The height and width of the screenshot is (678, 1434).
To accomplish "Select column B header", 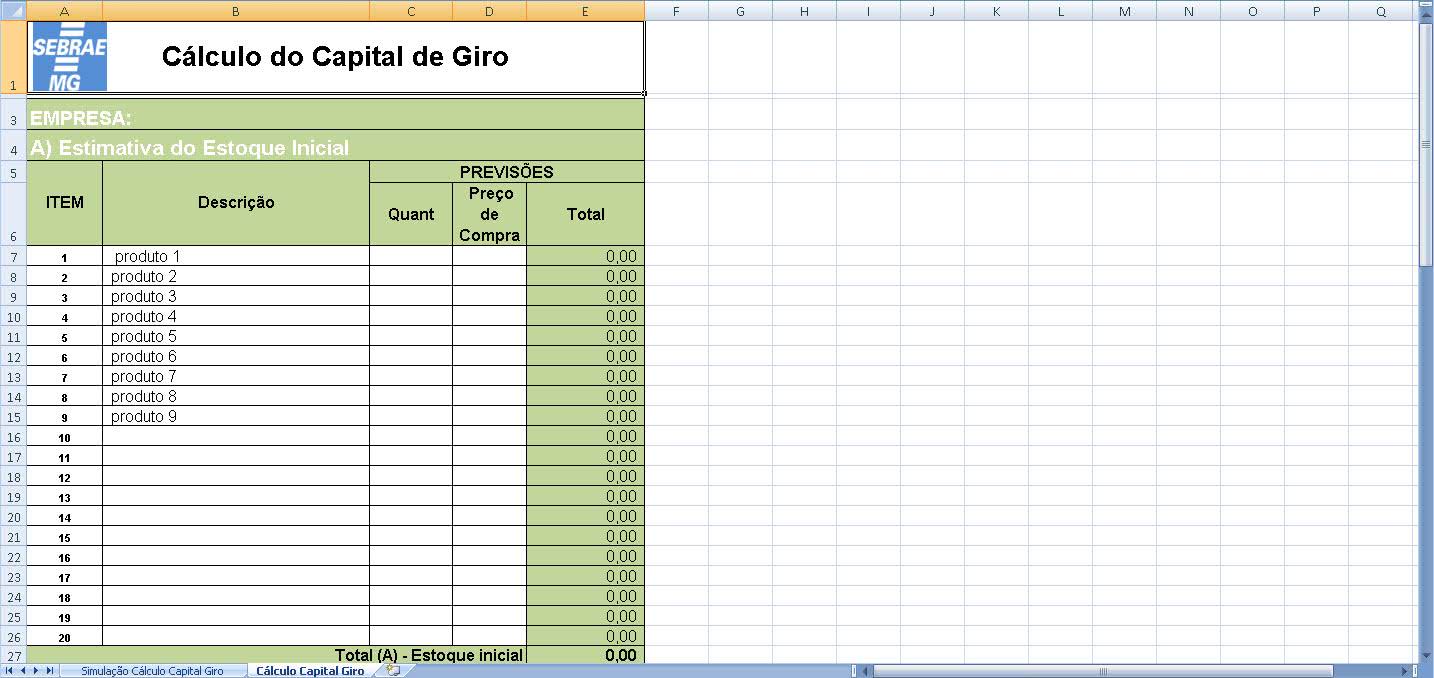I will 236,10.
